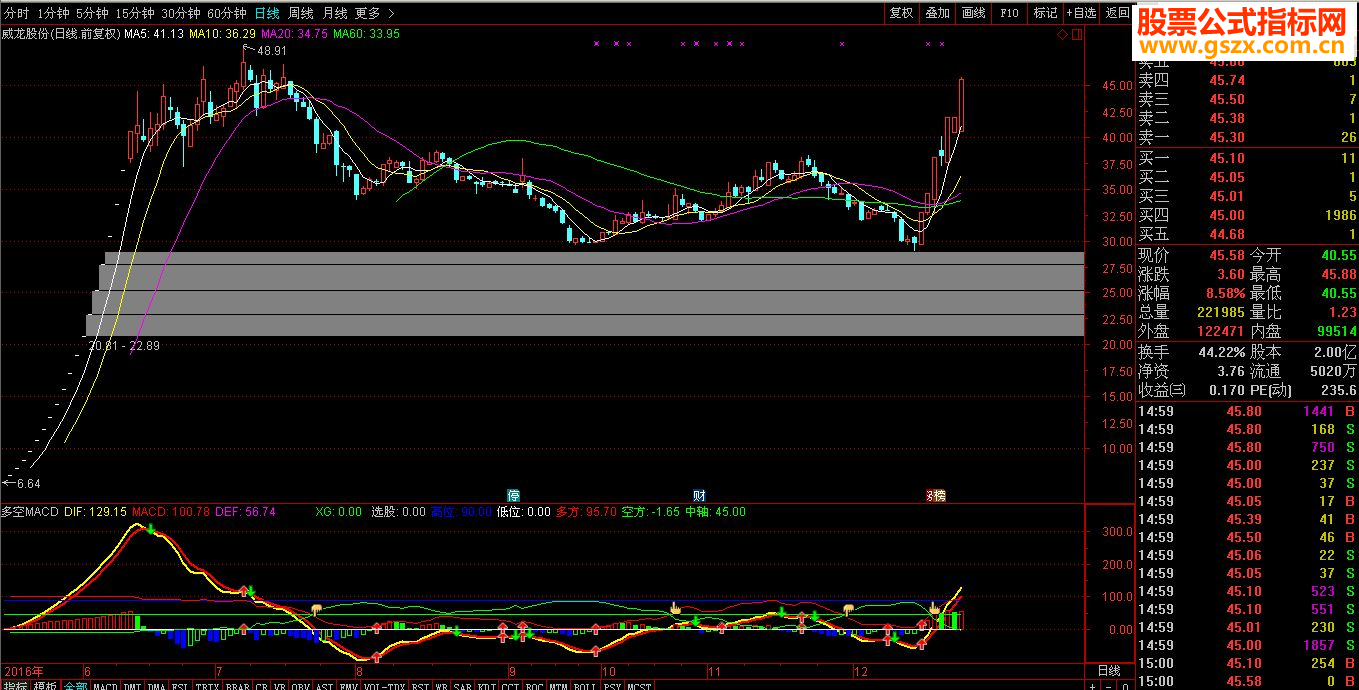Image resolution: width=1359 pixels, height=690 pixels.
Task: Open the 画线 drawing tools
Action: click(x=973, y=13)
